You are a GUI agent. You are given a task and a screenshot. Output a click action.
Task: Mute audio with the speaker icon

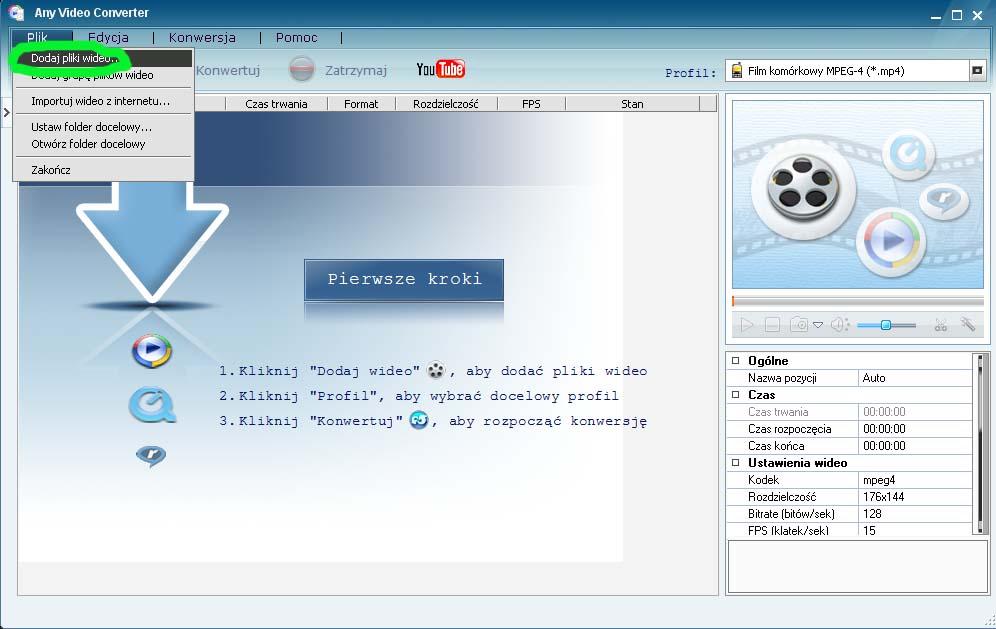tap(839, 325)
